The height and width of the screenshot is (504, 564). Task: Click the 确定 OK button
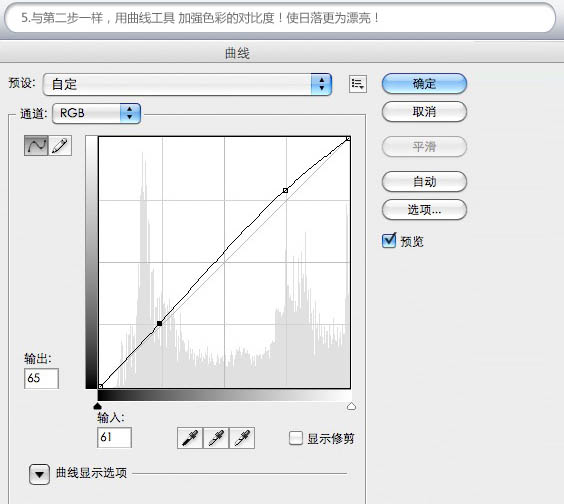[424, 84]
